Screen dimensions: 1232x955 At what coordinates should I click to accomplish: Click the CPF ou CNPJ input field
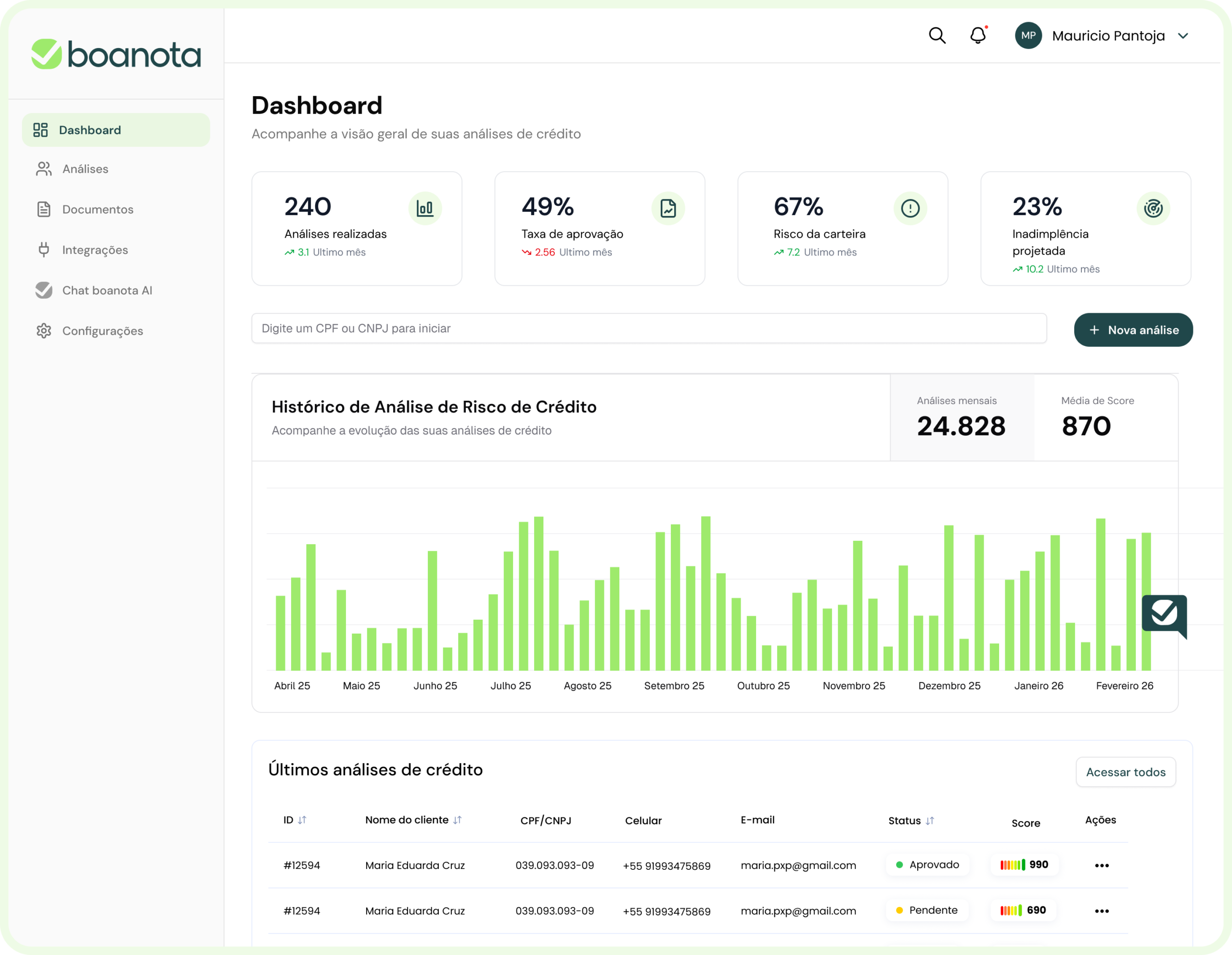pos(649,328)
